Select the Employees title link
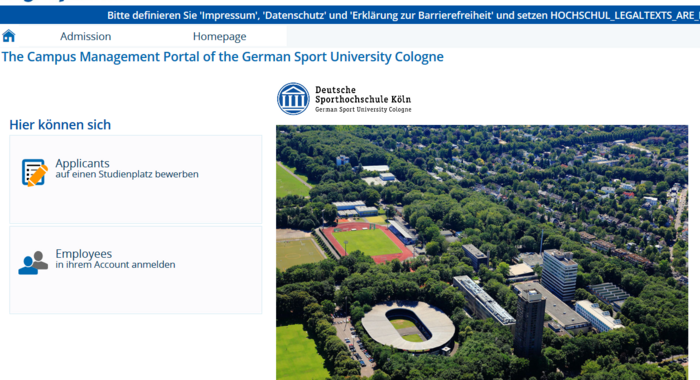The height and width of the screenshot is (380, 700). (83, 253)
